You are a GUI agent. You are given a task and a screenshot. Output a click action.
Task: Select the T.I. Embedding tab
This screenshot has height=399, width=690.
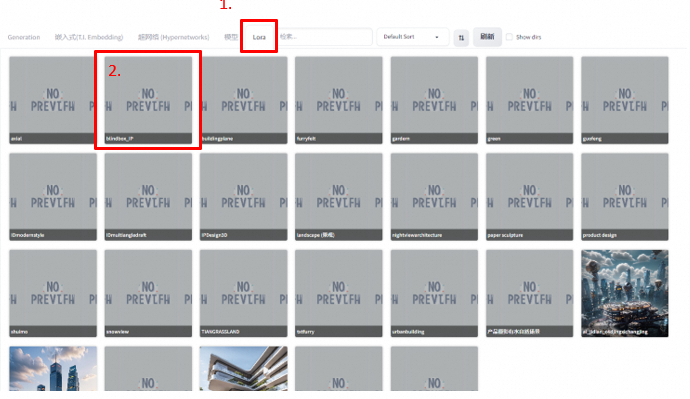tap(88, 37)
